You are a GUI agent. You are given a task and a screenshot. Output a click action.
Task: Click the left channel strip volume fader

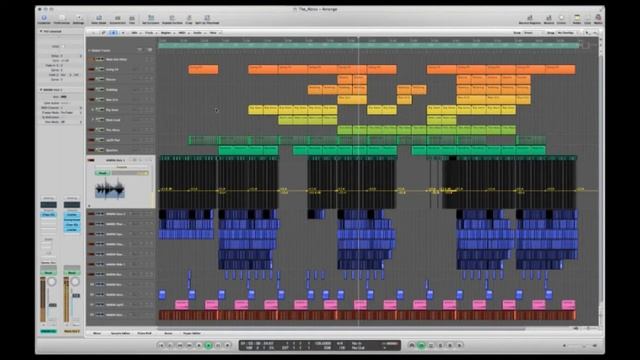tap(53, 305)
